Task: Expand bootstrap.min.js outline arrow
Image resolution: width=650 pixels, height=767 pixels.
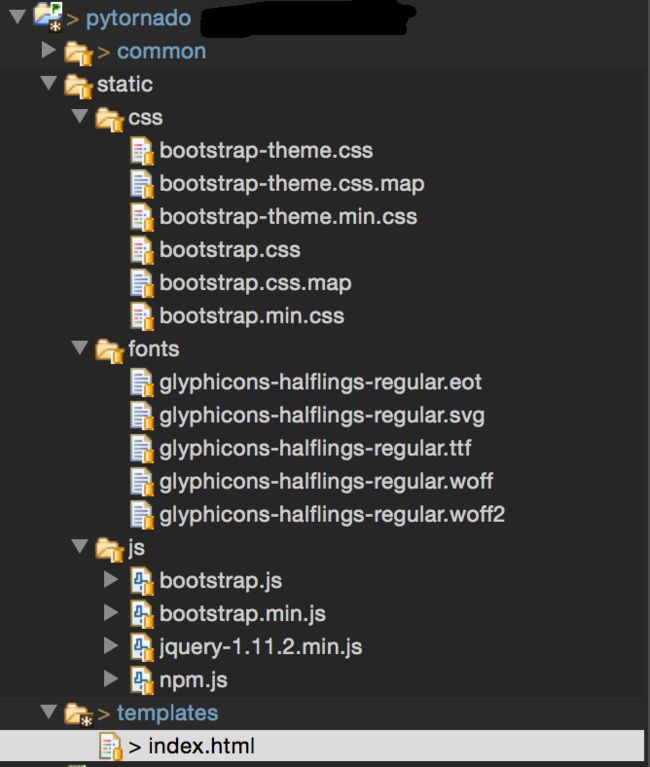Action: (111, 612)
